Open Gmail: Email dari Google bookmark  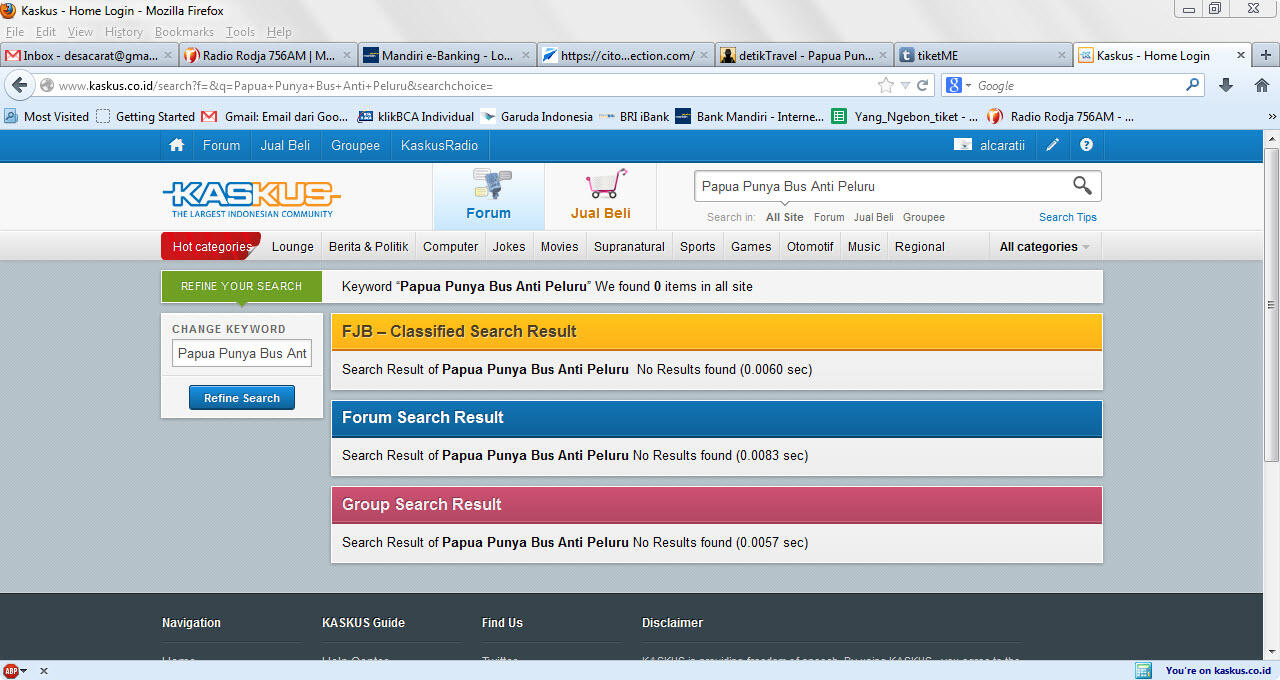click(x=275, y=116)
